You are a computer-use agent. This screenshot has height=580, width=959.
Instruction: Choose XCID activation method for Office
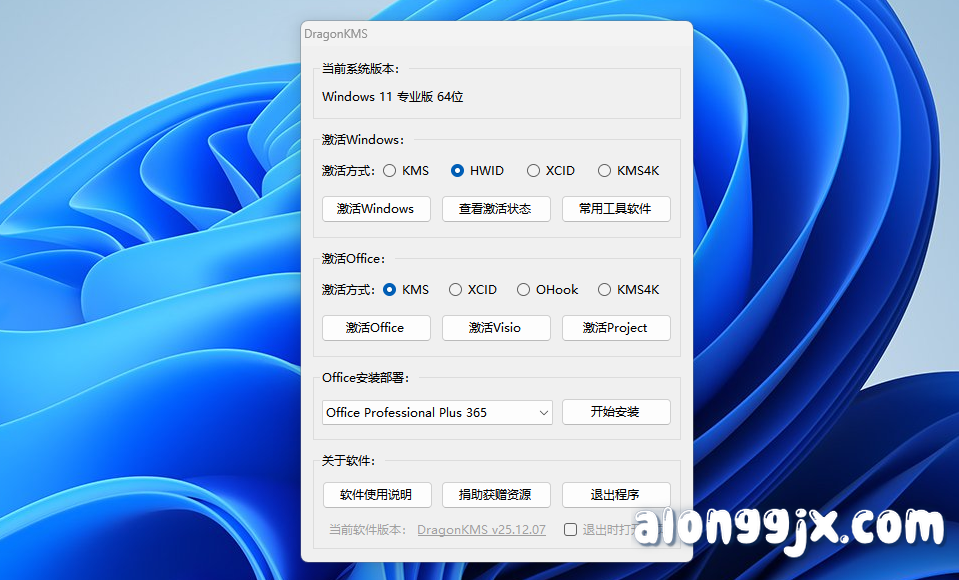(x=457, y=289)
